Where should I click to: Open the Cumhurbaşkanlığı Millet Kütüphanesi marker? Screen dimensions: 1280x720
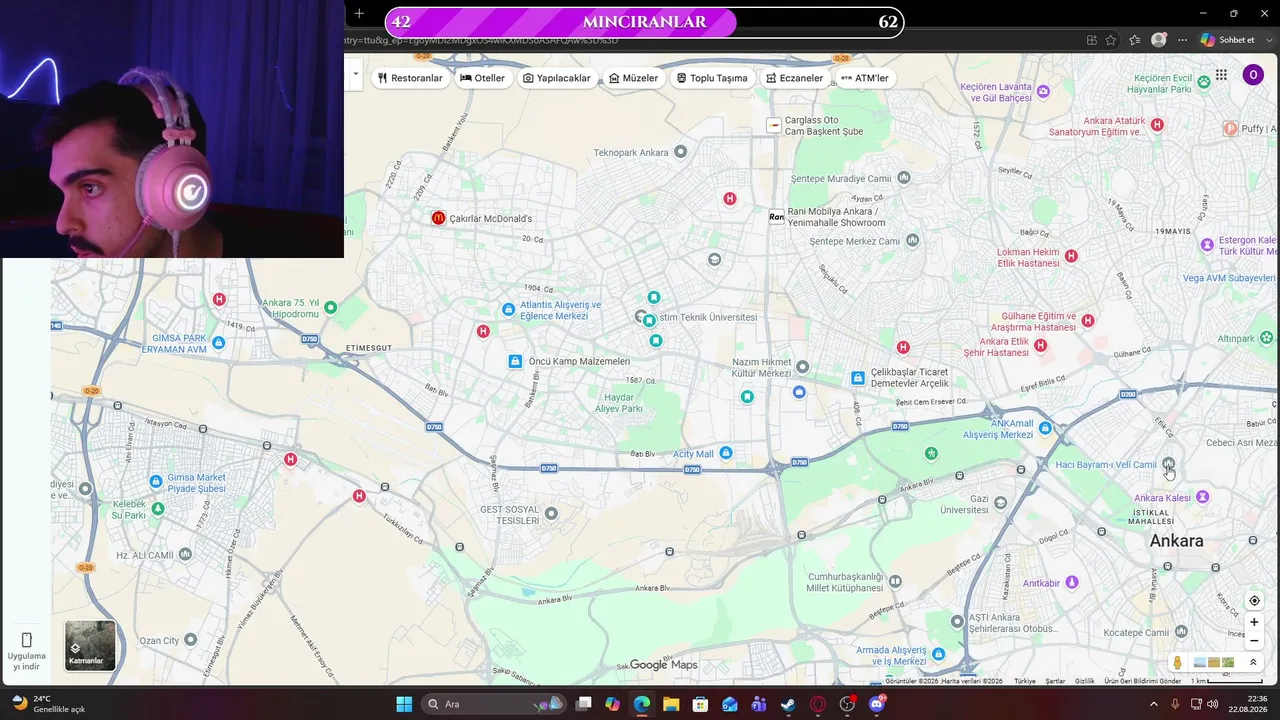[895, 581]
